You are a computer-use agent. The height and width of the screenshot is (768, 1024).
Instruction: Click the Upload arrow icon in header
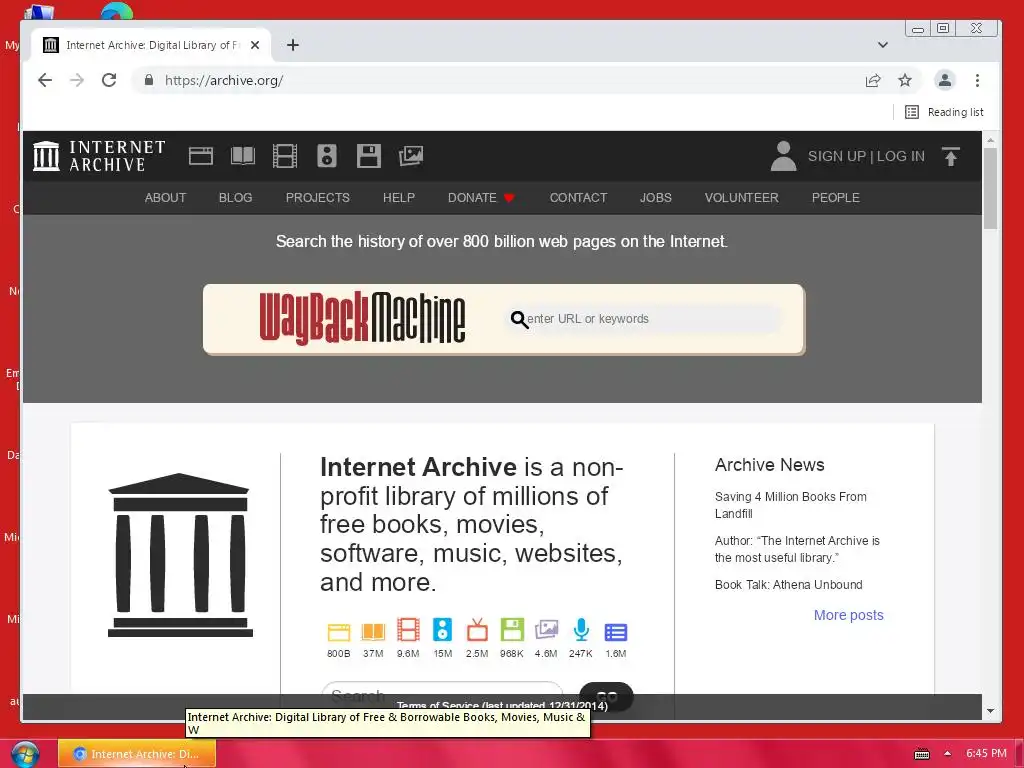click(951, 156)
